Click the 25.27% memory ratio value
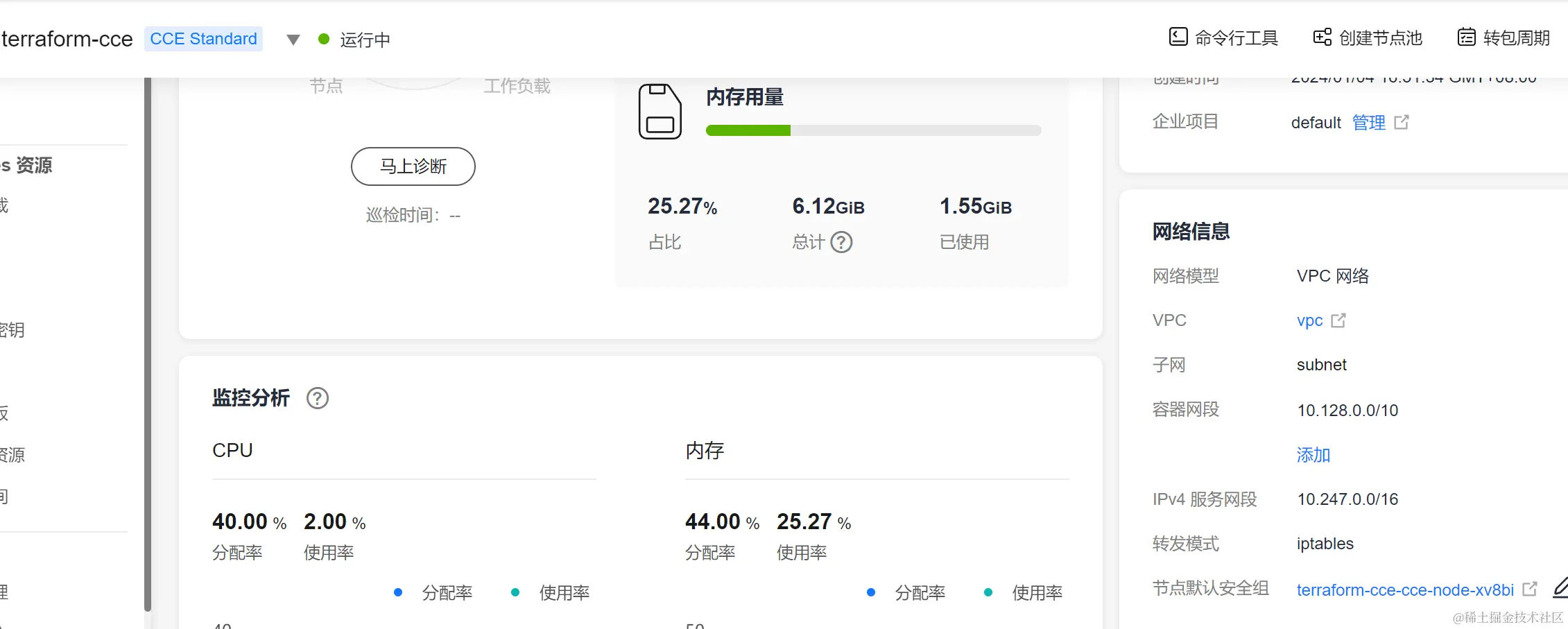 point(682,207)
